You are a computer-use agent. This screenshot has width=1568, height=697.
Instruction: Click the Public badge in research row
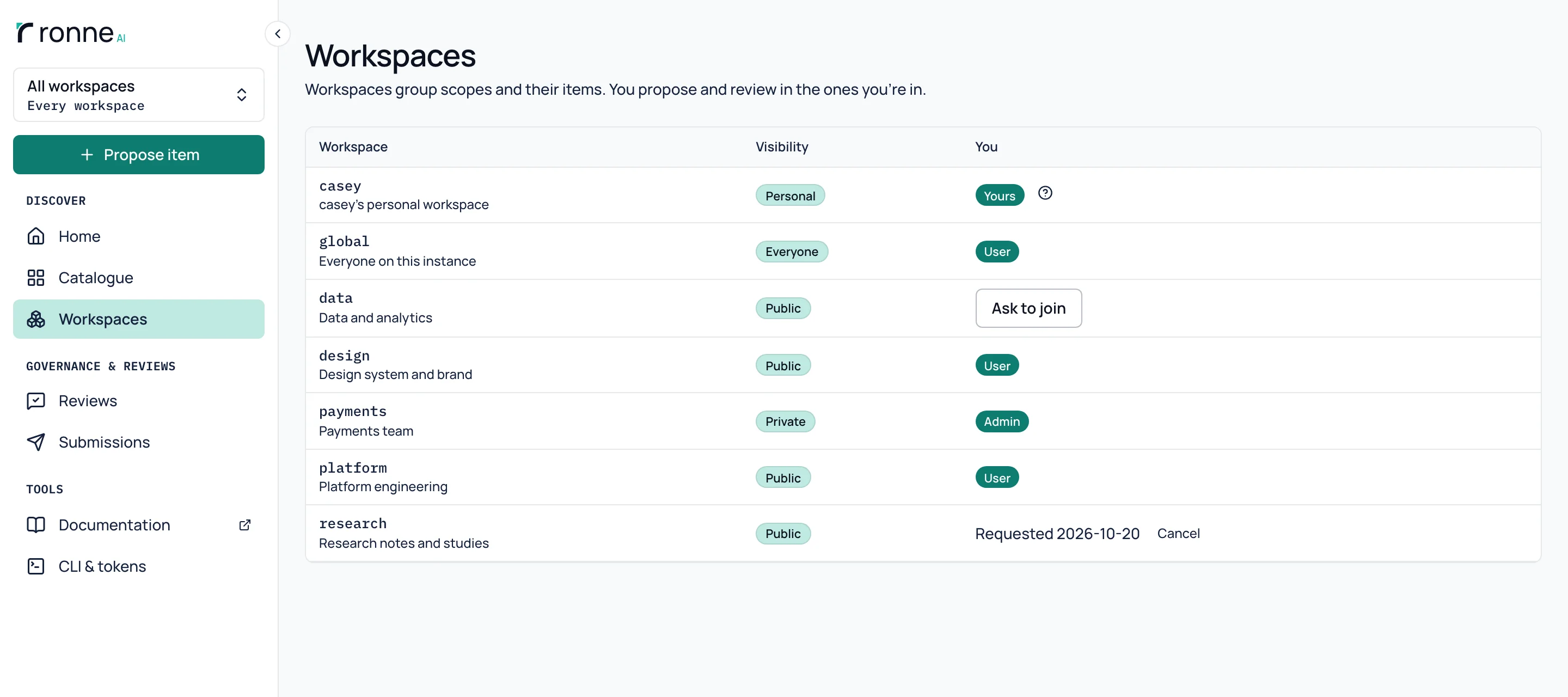pos(783,533)
